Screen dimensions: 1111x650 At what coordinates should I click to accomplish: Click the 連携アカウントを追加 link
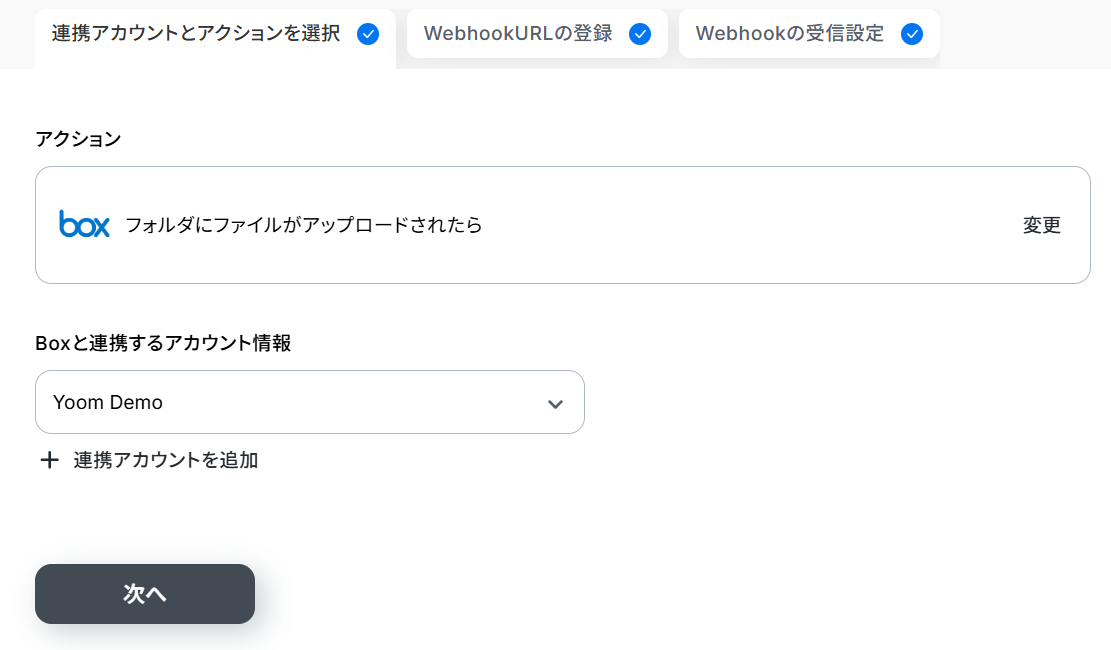[x=166, y=460]
